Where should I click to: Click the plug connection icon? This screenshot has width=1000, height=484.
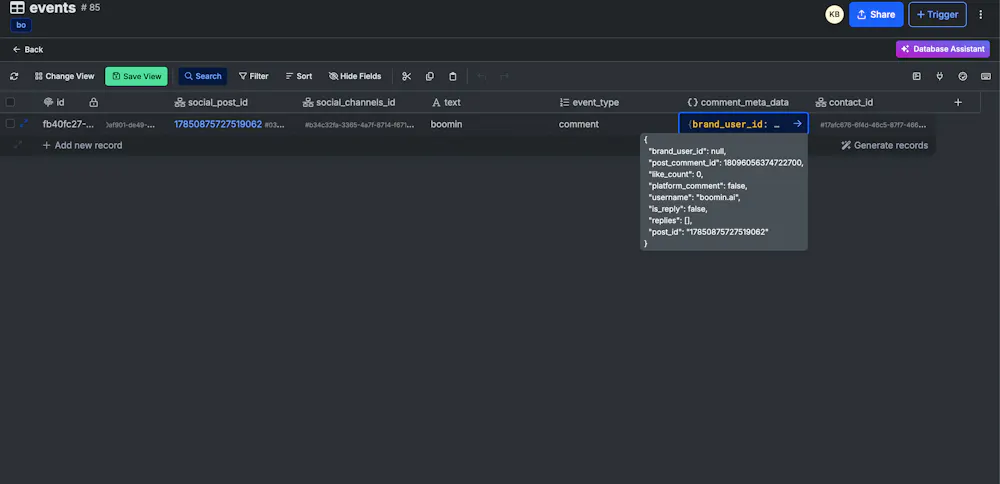(939, 77)
